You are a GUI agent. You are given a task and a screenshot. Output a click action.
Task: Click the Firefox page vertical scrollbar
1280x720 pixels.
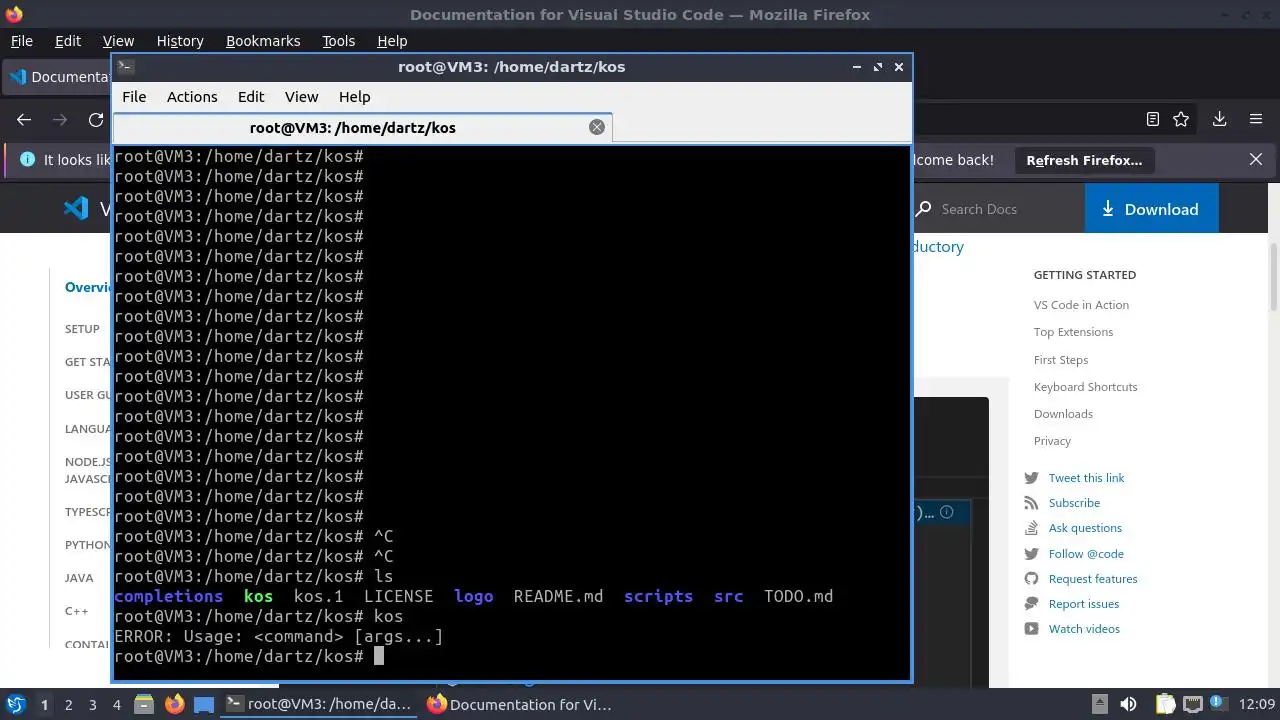(1273, 276)
